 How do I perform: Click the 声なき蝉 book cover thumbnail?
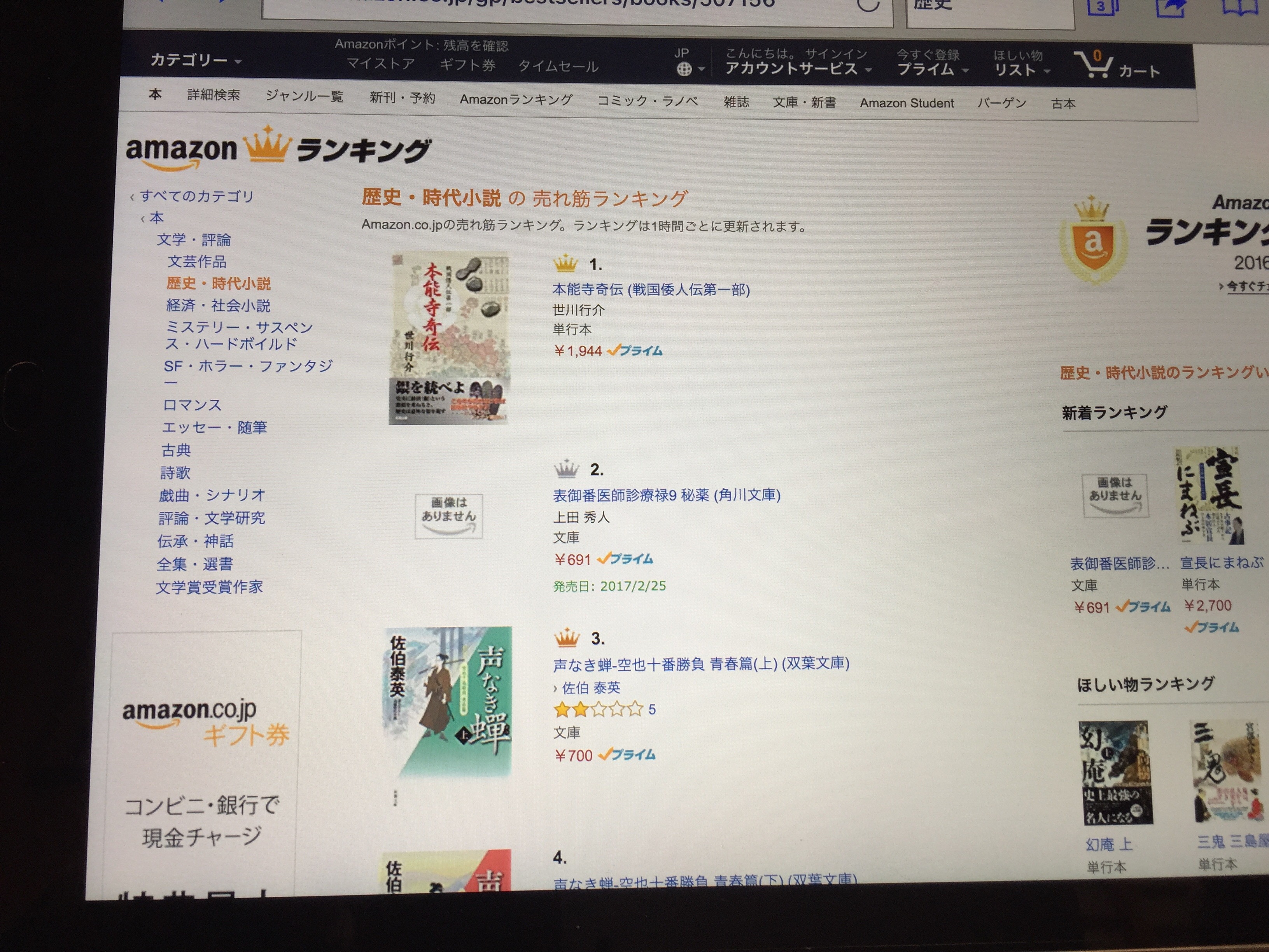448,703
